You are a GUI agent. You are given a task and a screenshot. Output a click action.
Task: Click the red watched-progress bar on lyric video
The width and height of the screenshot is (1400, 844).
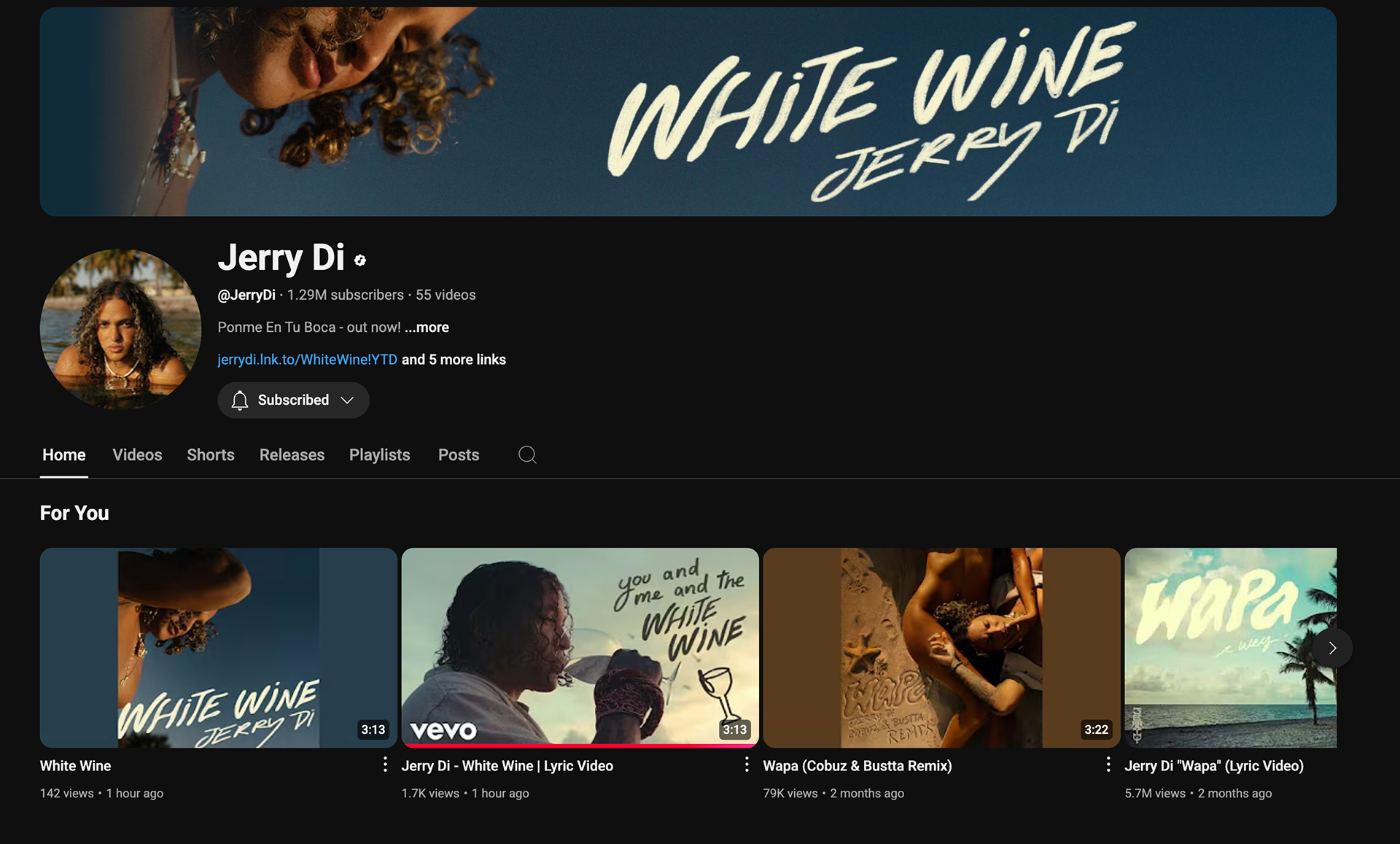pos(580,746)
